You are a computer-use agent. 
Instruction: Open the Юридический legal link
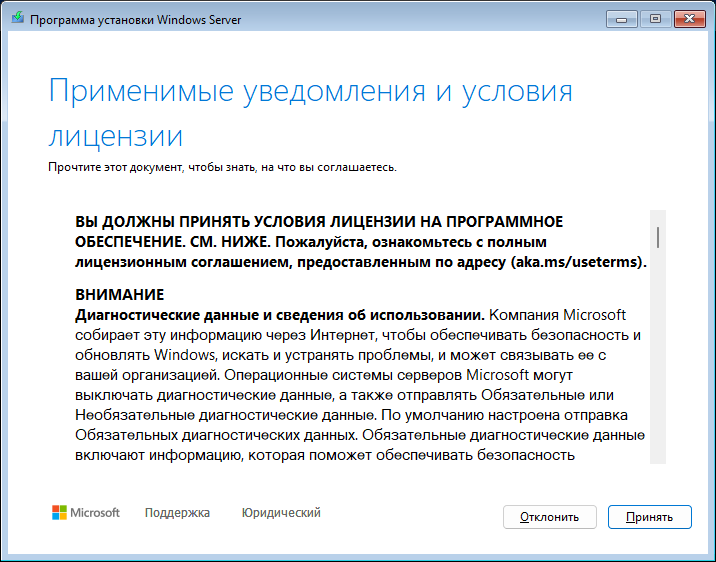[x=281, y=513]
